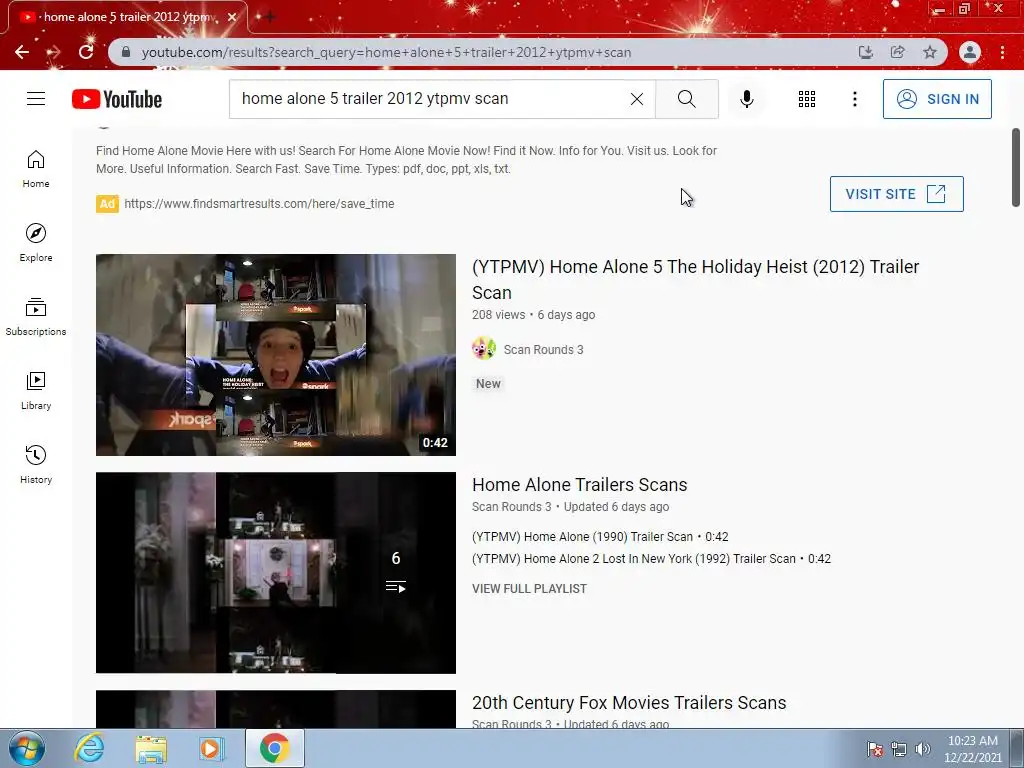Click the lock icon in the address bar
This screenshot has height=768, width=1024.
(126, 52)
